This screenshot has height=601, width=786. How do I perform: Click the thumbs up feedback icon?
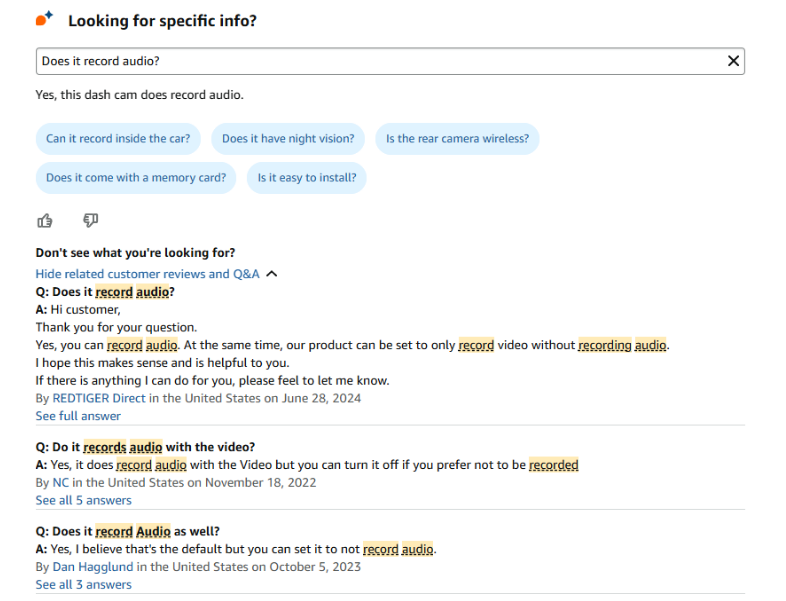click(44, 220)
